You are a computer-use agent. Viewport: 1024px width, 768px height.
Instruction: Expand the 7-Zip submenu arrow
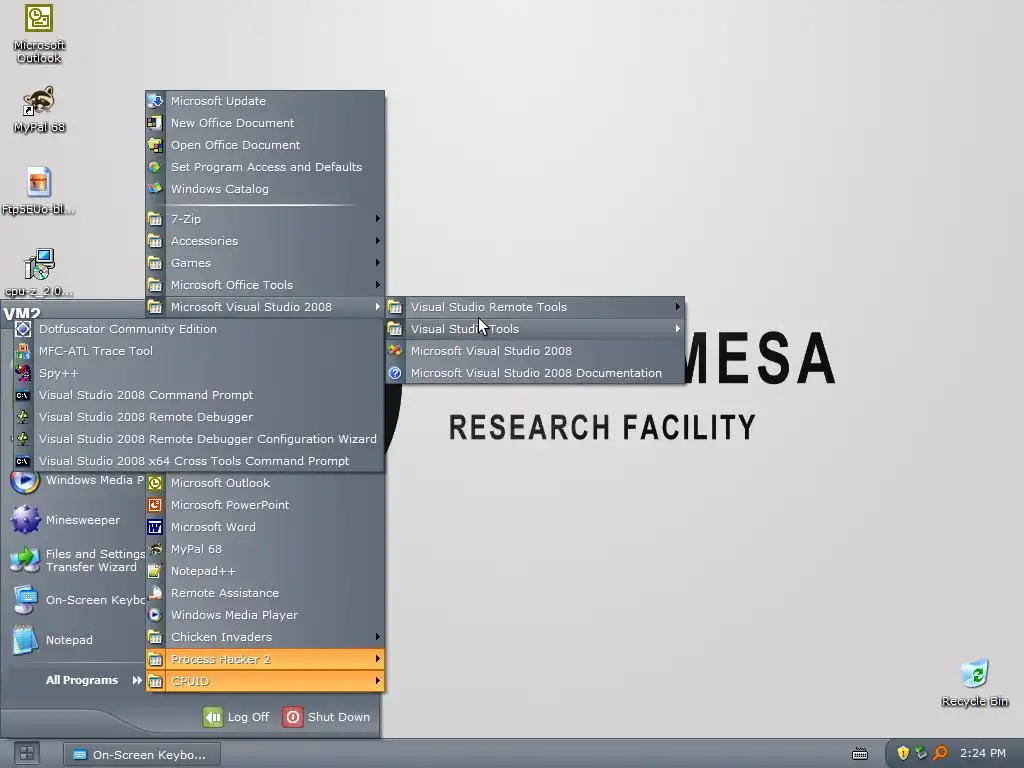pos(377,219)
